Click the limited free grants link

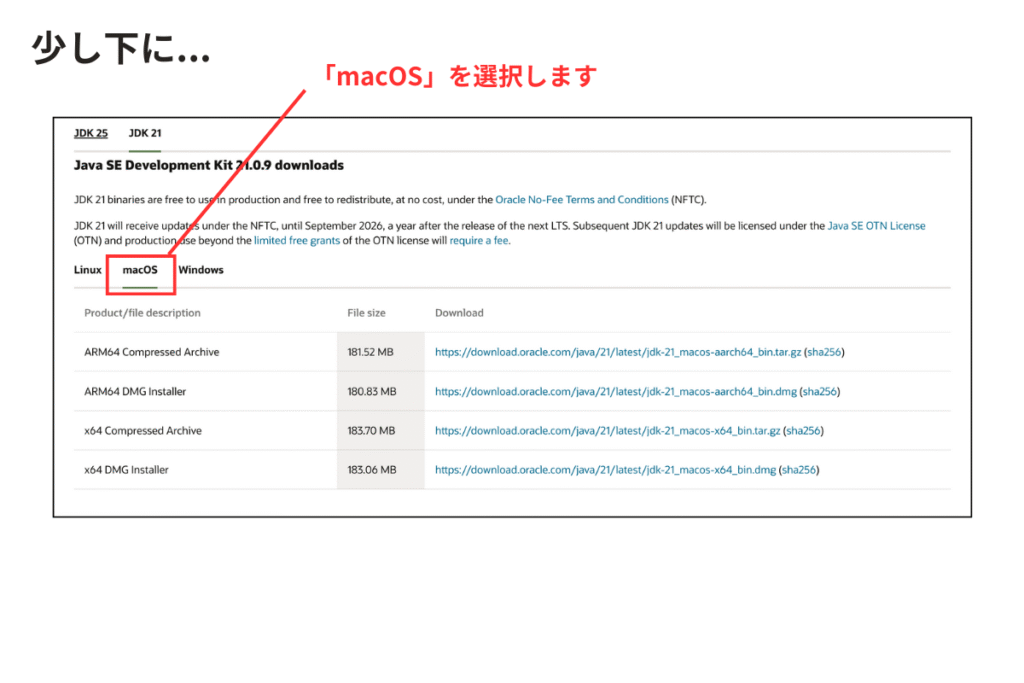[298, 241]
